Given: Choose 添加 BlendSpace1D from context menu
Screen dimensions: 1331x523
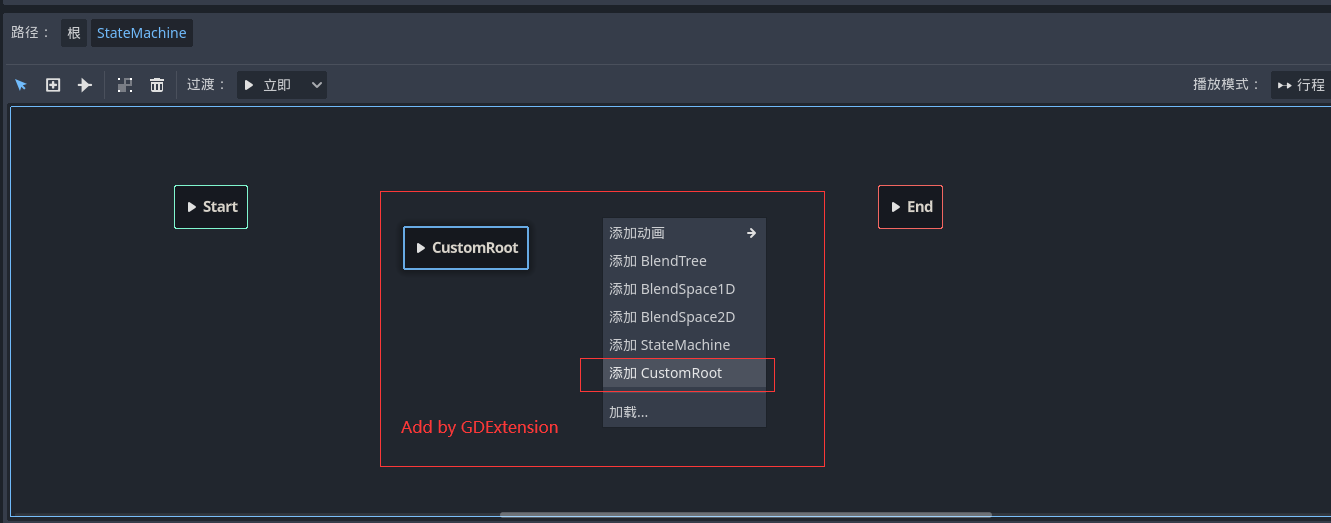Looking at the screenshot, I should pos(684,289).
